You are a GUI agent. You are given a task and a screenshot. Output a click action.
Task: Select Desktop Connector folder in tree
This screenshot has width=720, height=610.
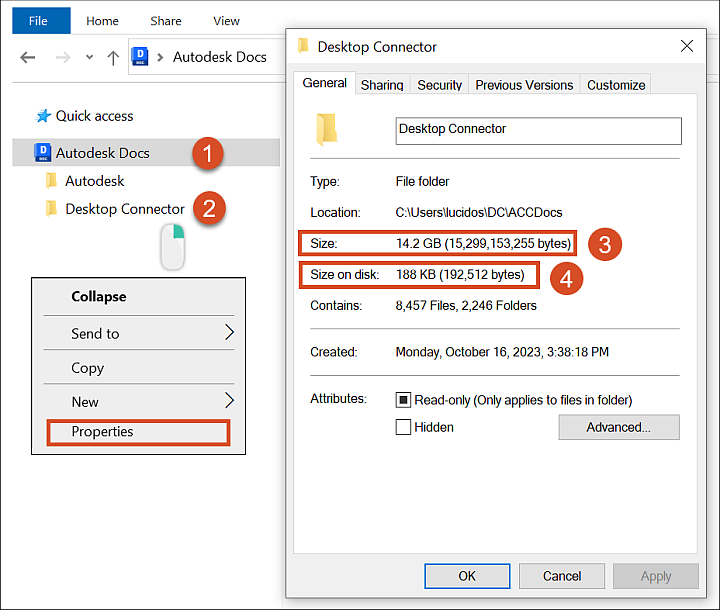pyautogui.click(x=125, y=209)
